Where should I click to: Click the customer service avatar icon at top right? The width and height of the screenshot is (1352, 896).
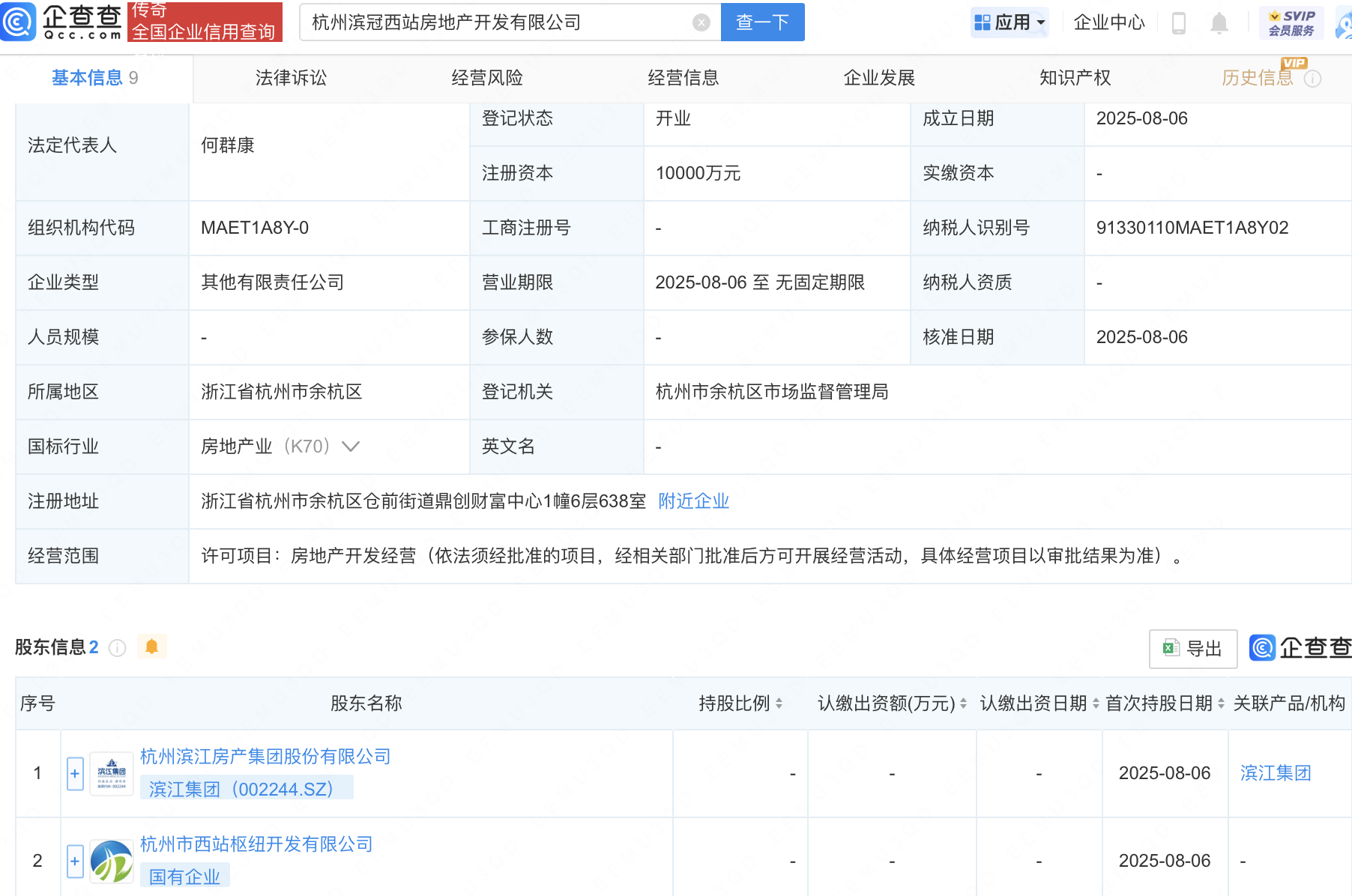tap(1343, 22)
